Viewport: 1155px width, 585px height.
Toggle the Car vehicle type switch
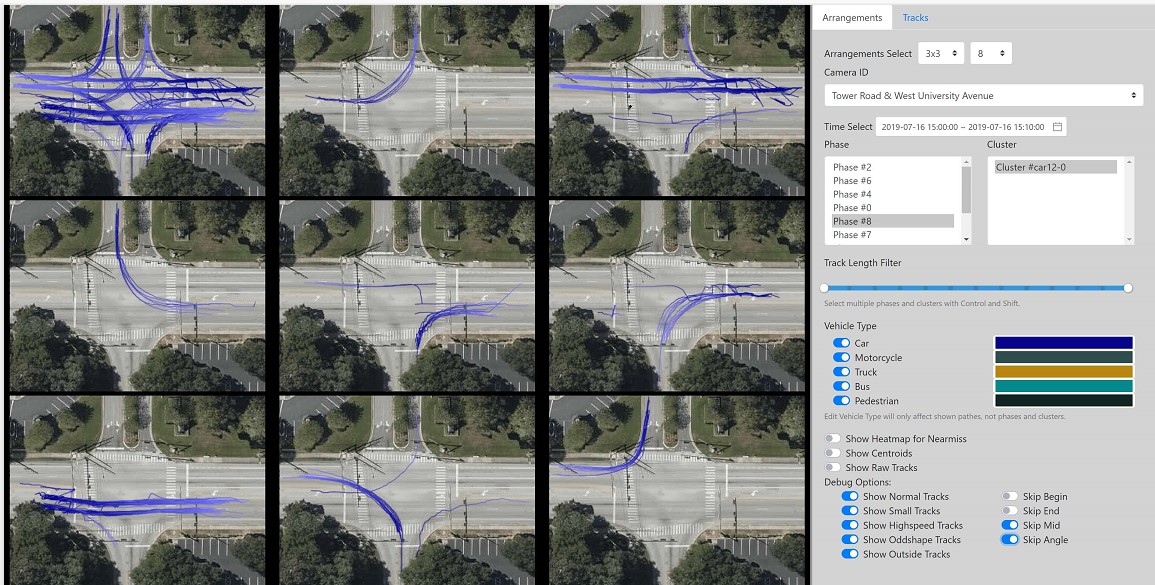(841, 343)
